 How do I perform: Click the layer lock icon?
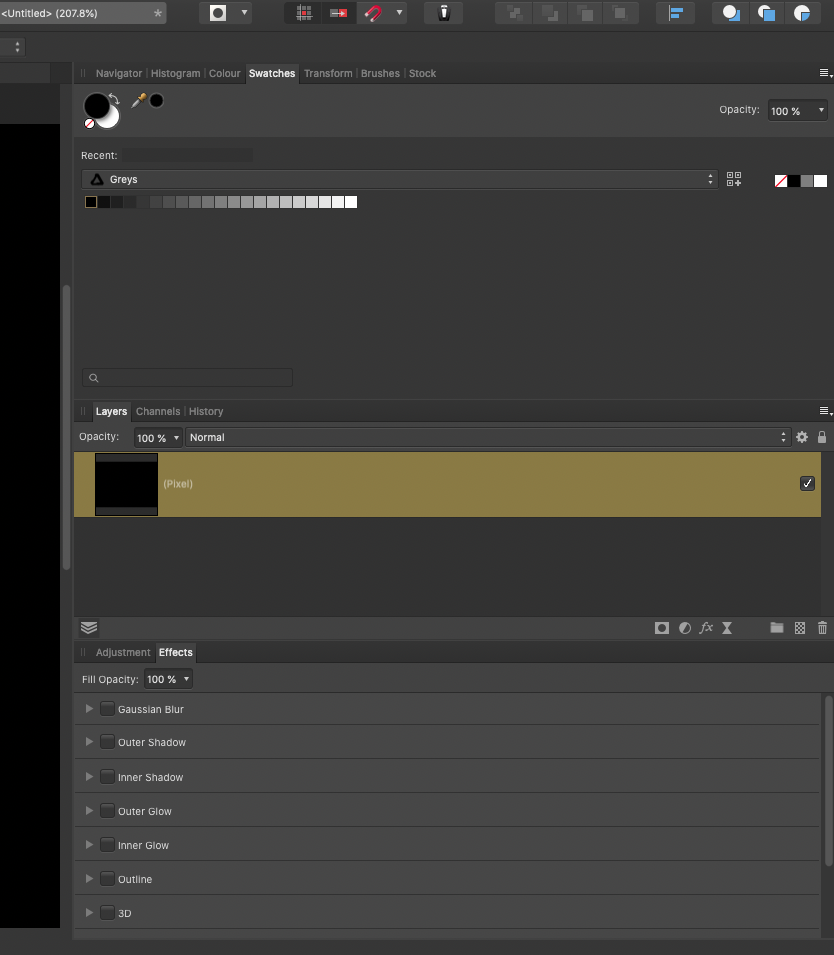coord(822,437)
